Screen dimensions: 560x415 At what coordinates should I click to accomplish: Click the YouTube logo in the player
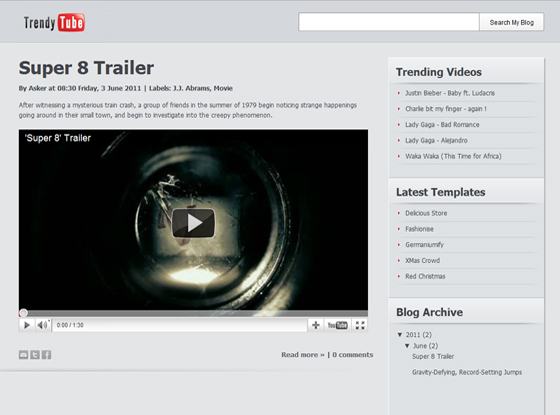[338, 325]
